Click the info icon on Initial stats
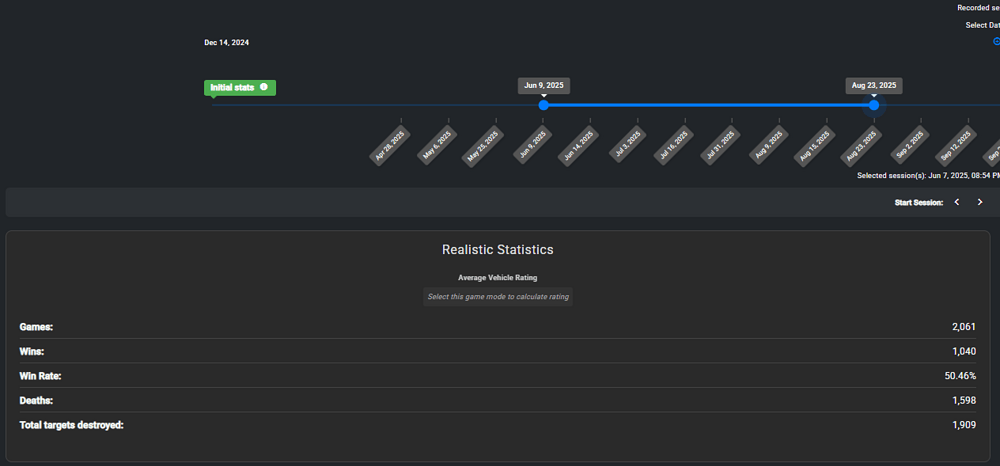 coord(263,87)
